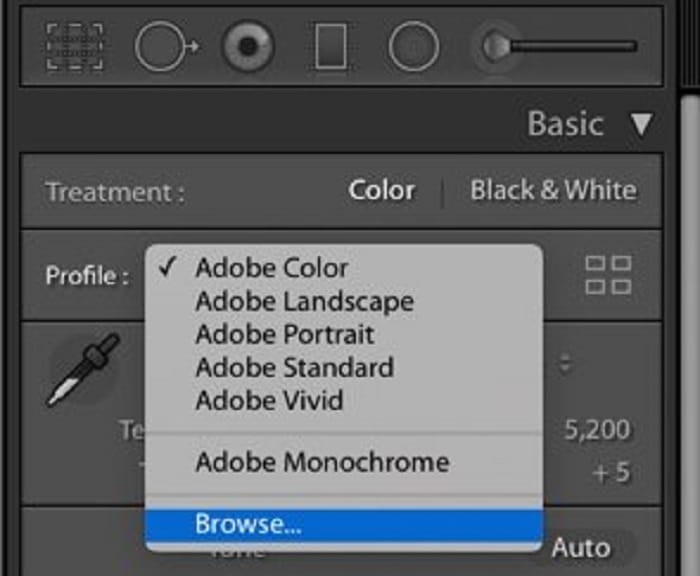
Task: Collapse the Basic panel triangle
Action: (x=641, y=125)
